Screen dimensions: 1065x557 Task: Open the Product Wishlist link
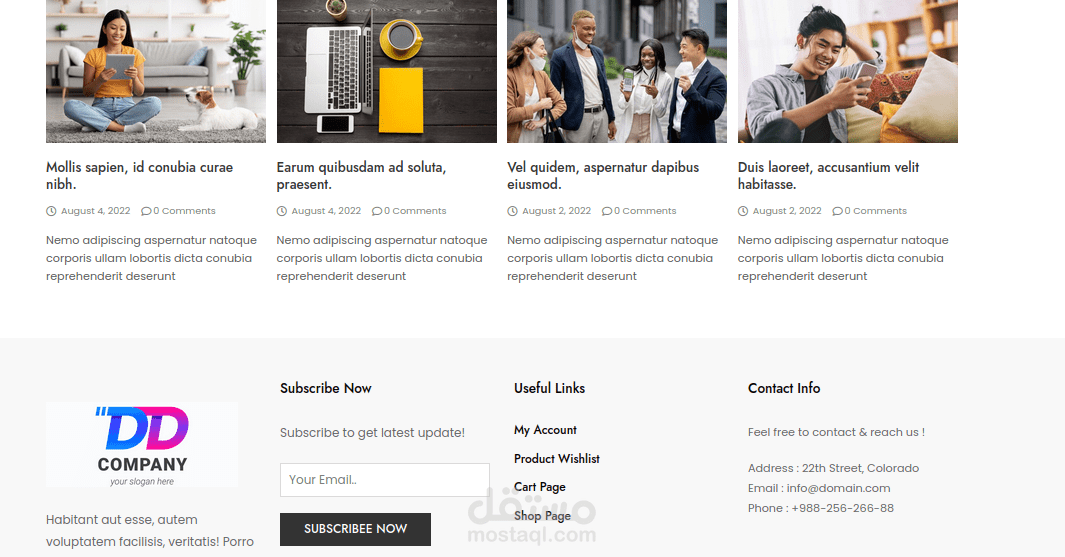point(557,459)
